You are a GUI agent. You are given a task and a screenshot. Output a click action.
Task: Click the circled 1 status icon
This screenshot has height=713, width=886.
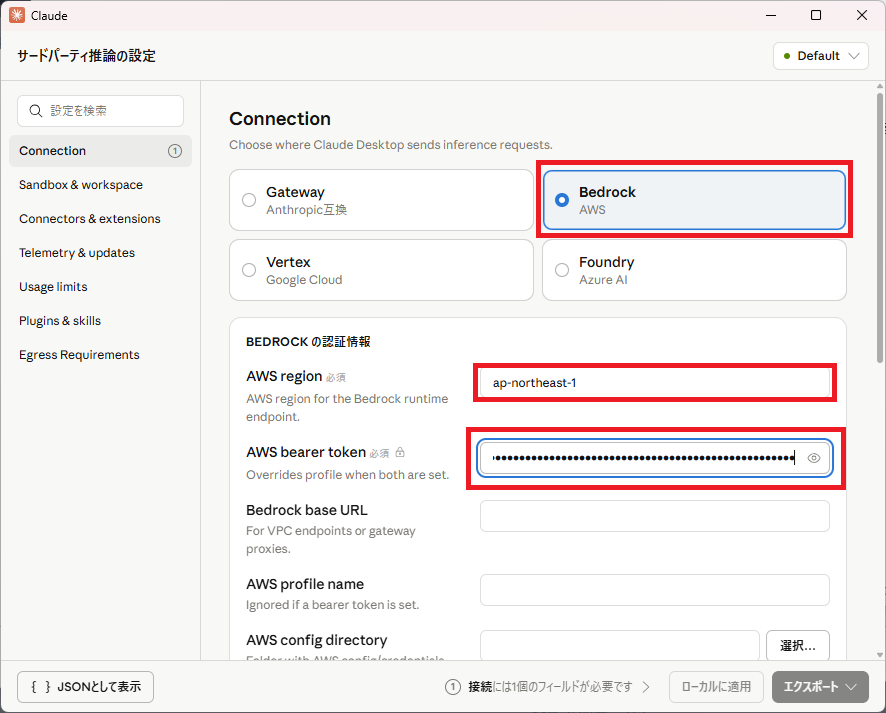453,686
